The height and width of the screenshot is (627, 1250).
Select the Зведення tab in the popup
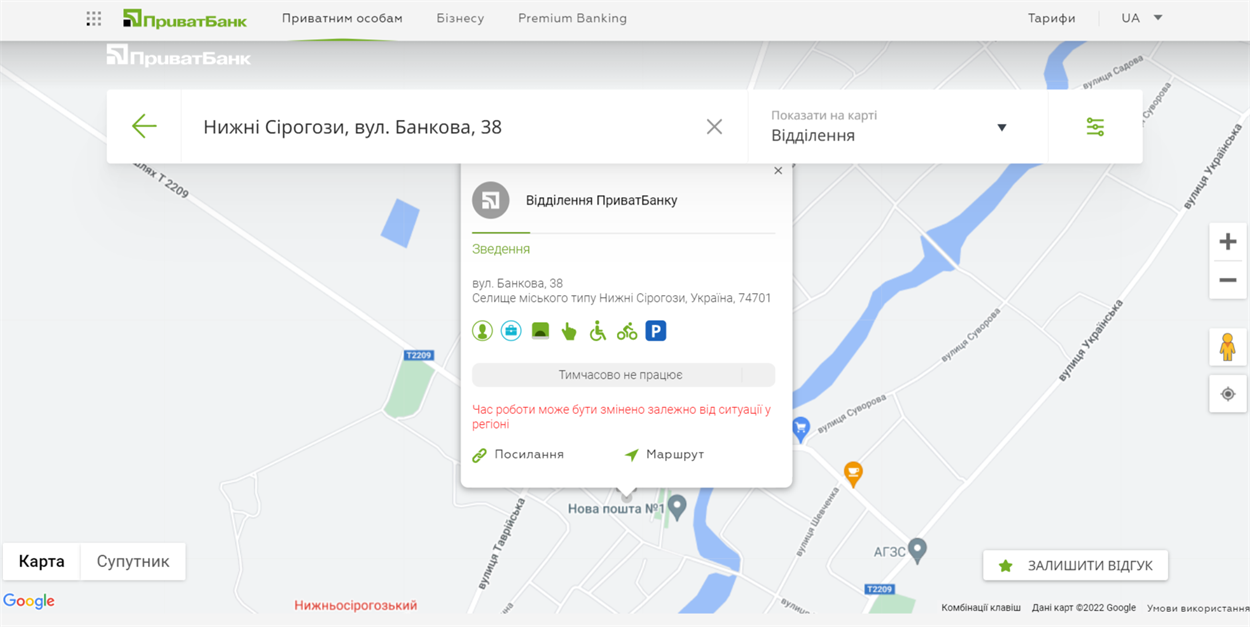501,249
